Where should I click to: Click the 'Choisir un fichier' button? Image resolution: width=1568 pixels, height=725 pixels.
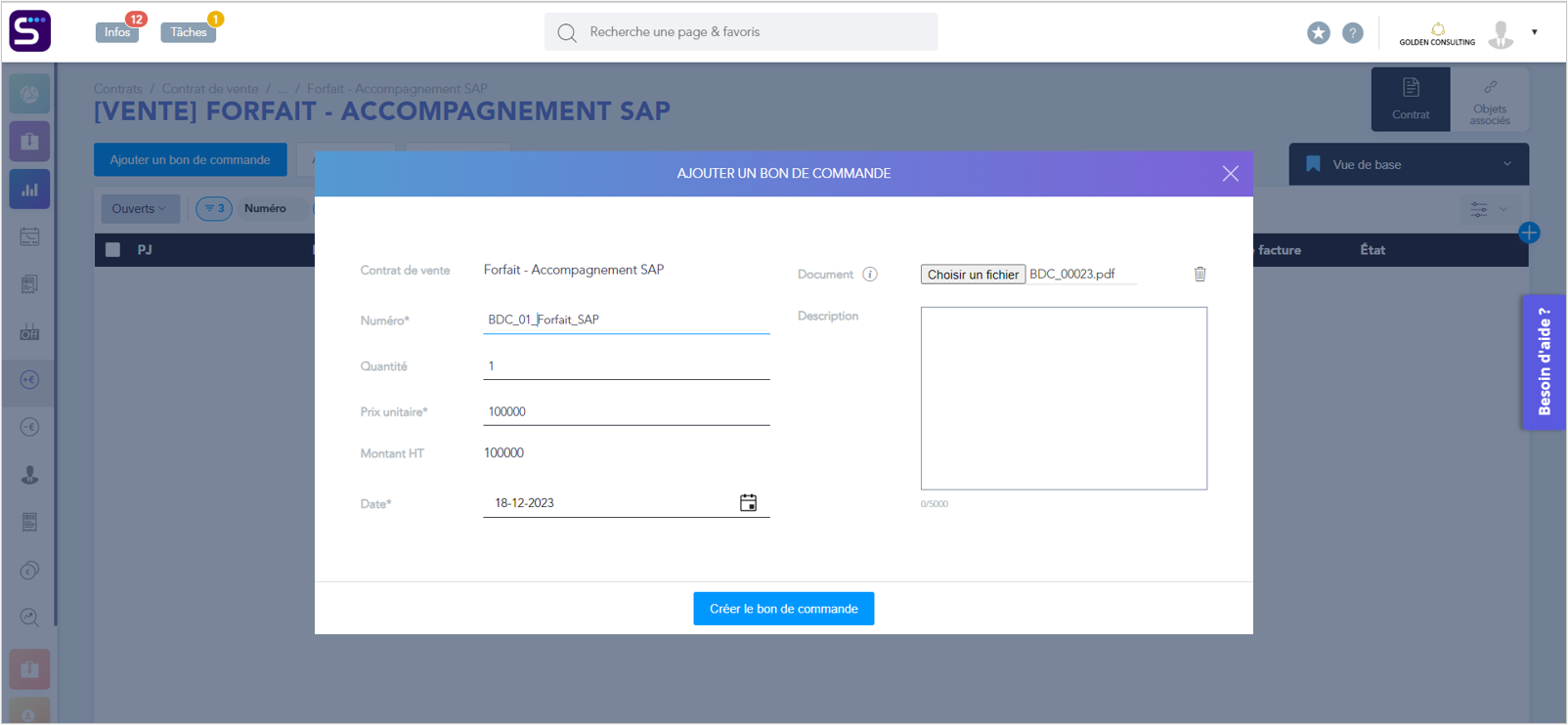click(973, 275)
